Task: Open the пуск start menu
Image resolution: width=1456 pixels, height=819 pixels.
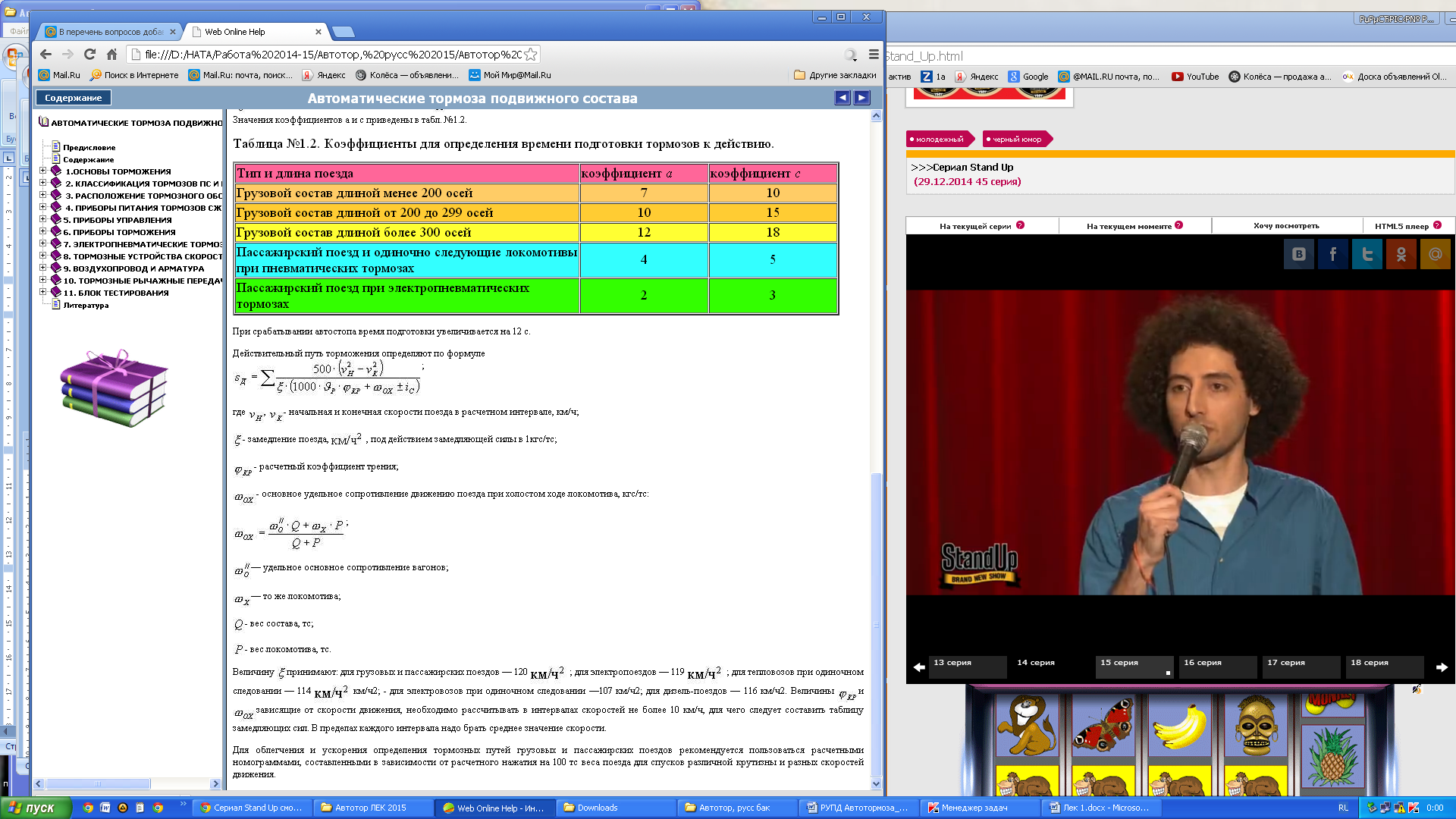Action: pos(36,808)
